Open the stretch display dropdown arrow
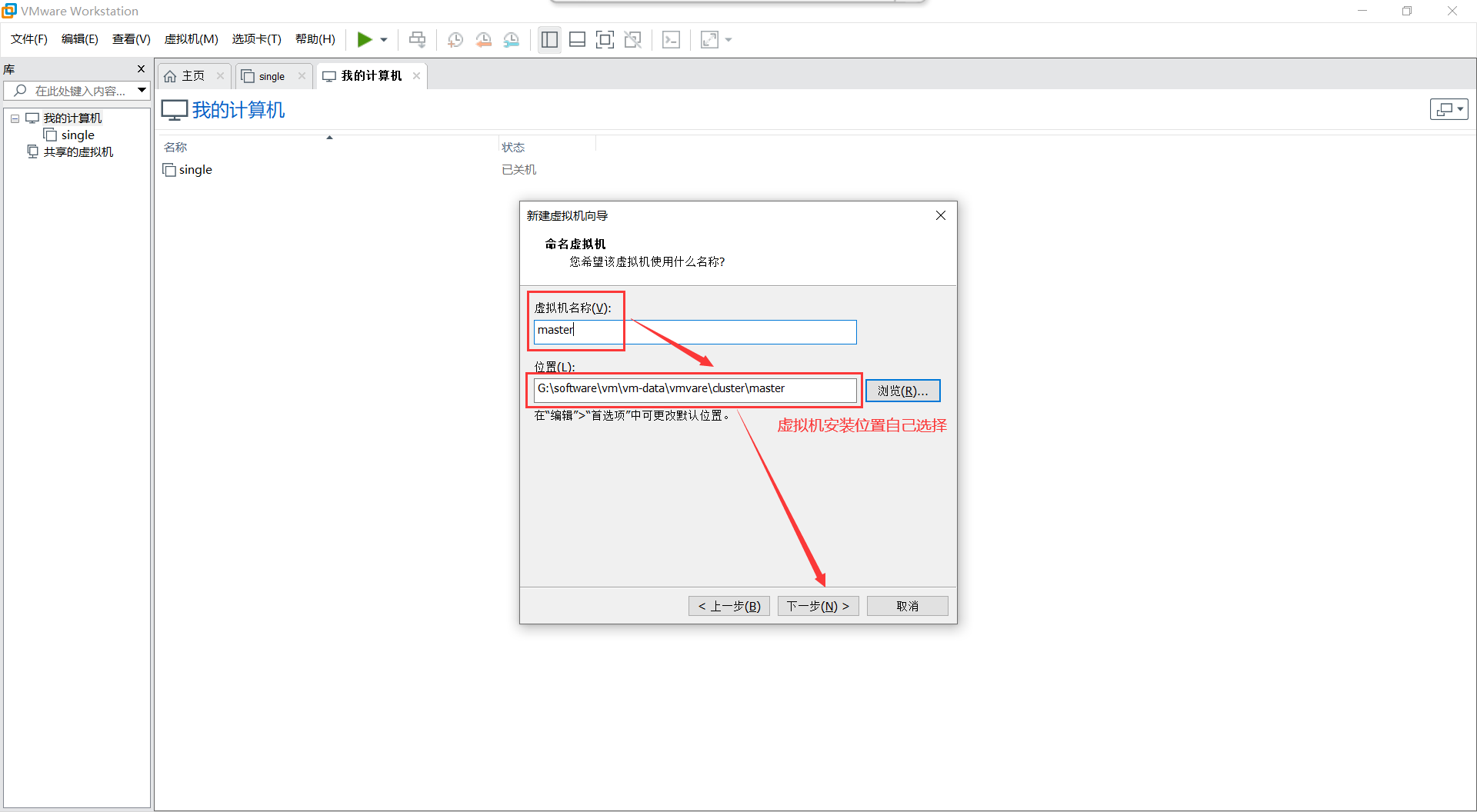This screenshot has width=1477, height=812. 728,40
